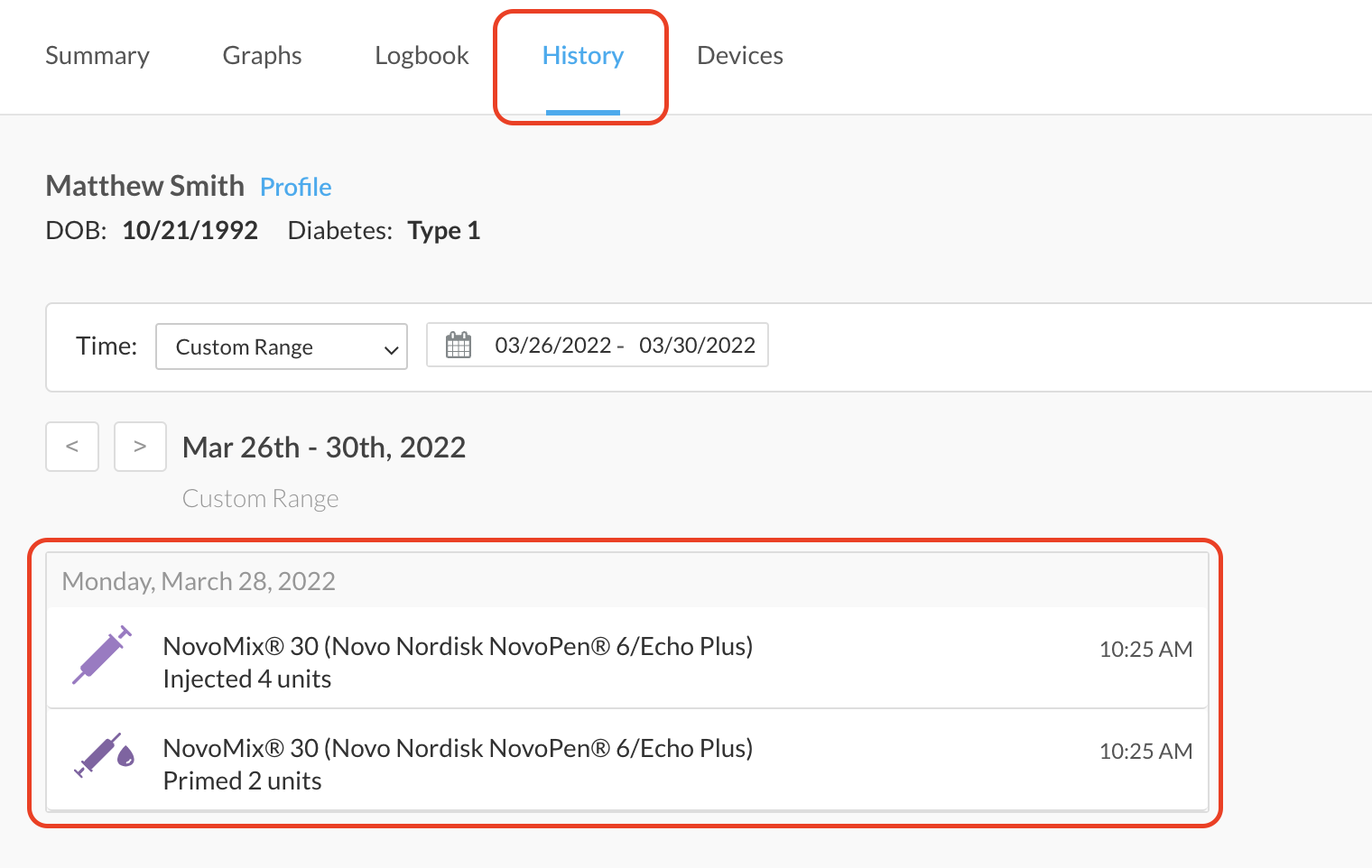This screenshot has width=1372, height=868.
Task: Click the priming syringe icon for Primed 2 units
Action: tap(104, 756)
